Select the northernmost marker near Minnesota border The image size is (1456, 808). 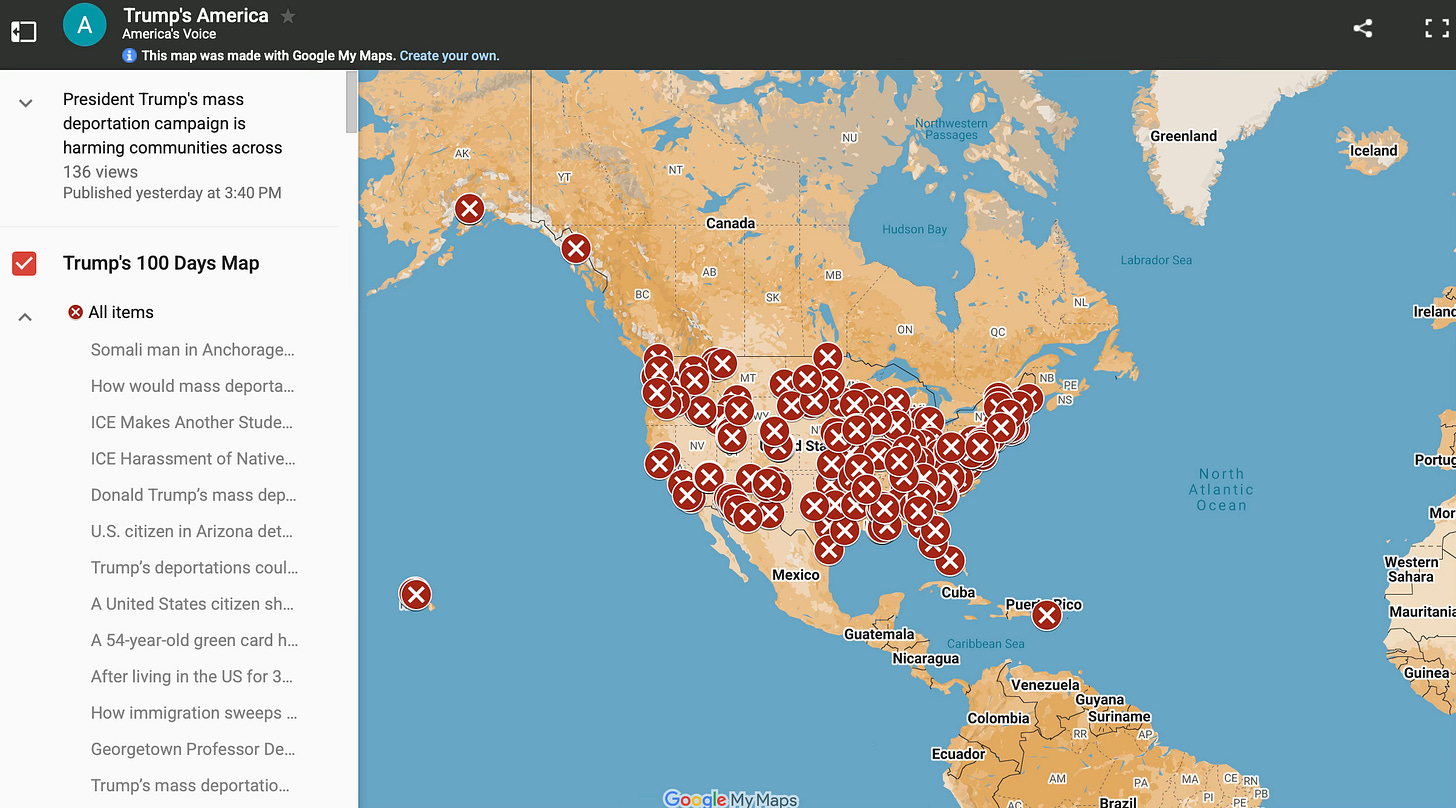pos(827,357)
